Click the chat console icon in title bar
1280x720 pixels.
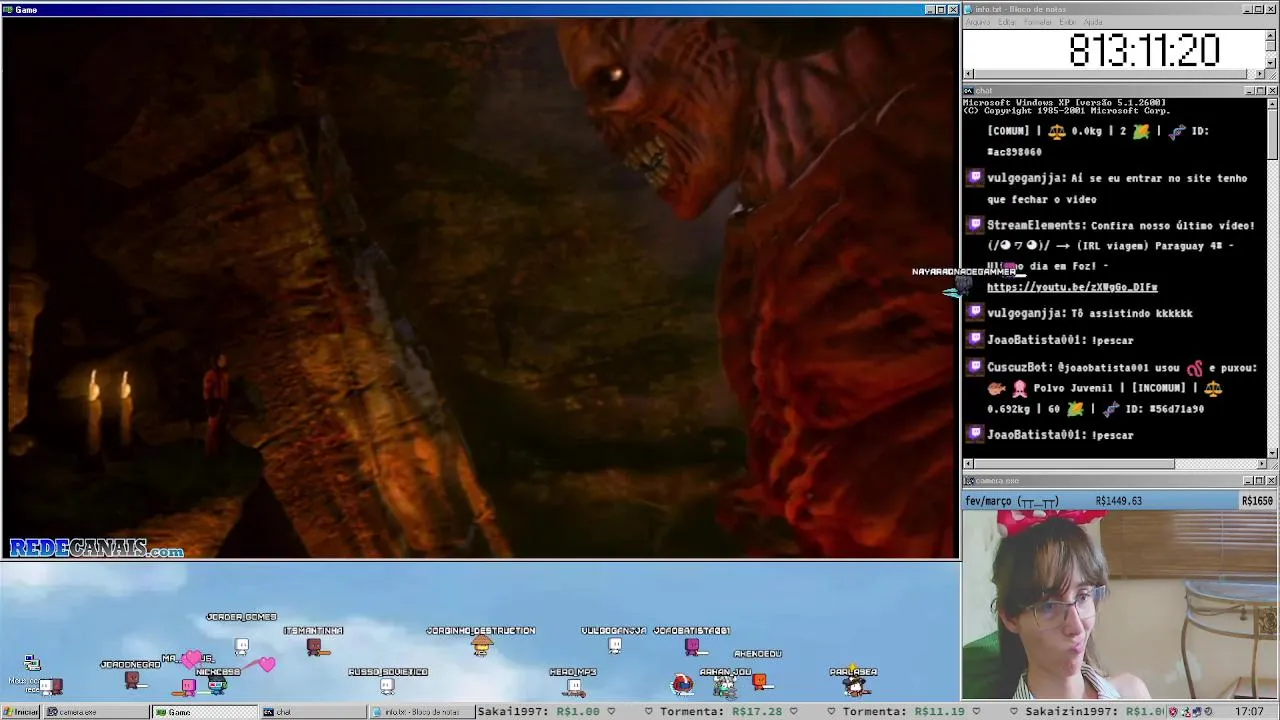click(x=969, y=91)
